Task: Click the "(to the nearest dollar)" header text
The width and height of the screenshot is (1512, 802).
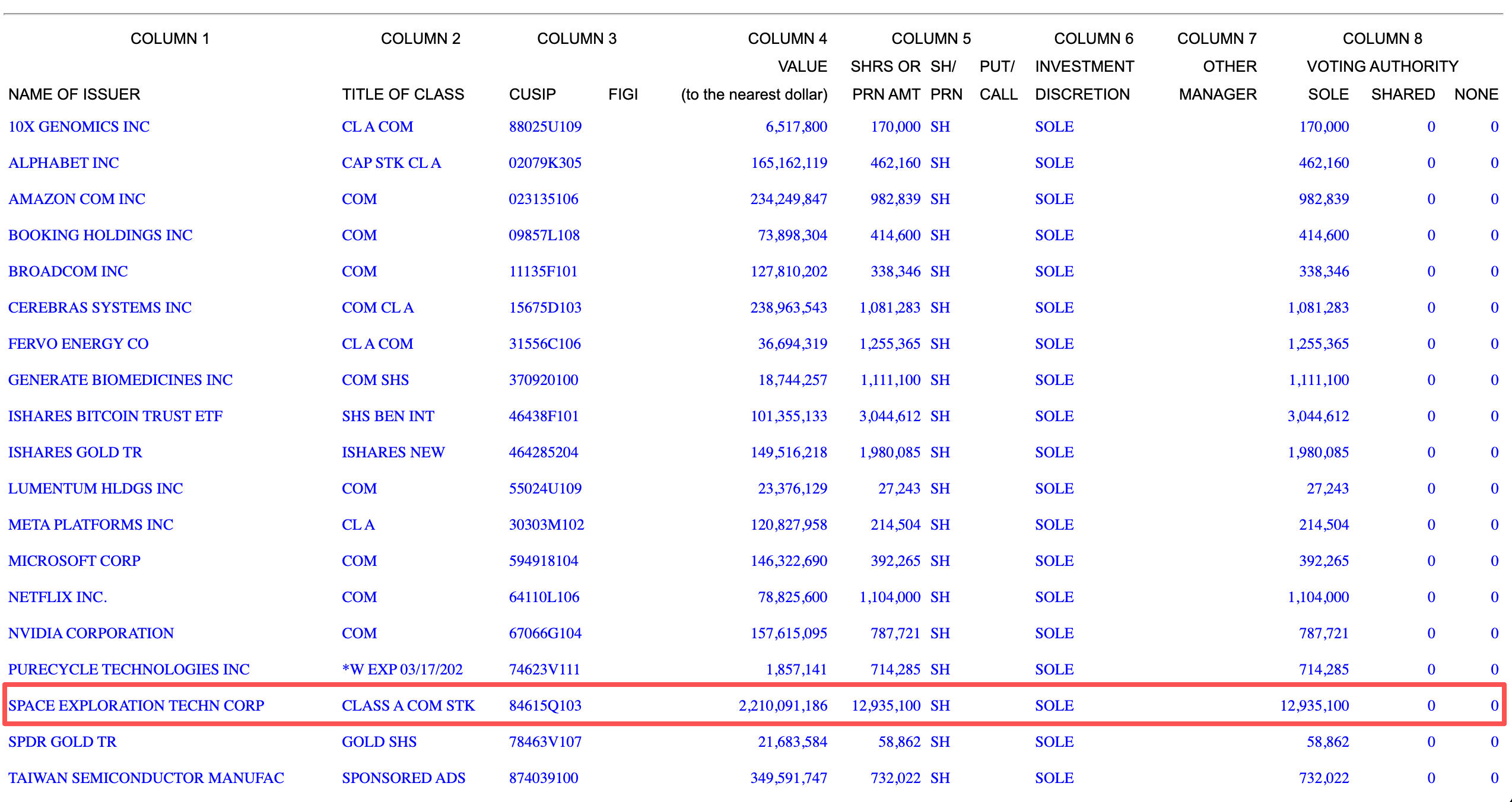Action: point(754,94)
